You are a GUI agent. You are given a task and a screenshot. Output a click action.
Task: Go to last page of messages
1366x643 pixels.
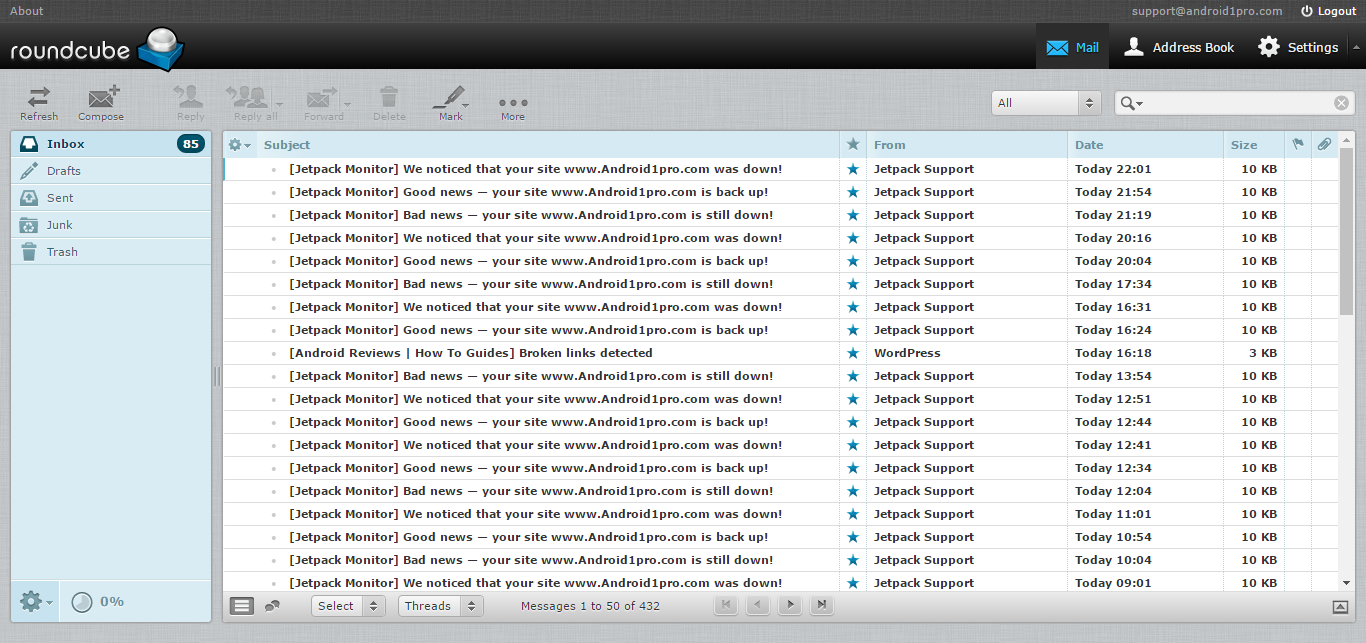point(822,605)
